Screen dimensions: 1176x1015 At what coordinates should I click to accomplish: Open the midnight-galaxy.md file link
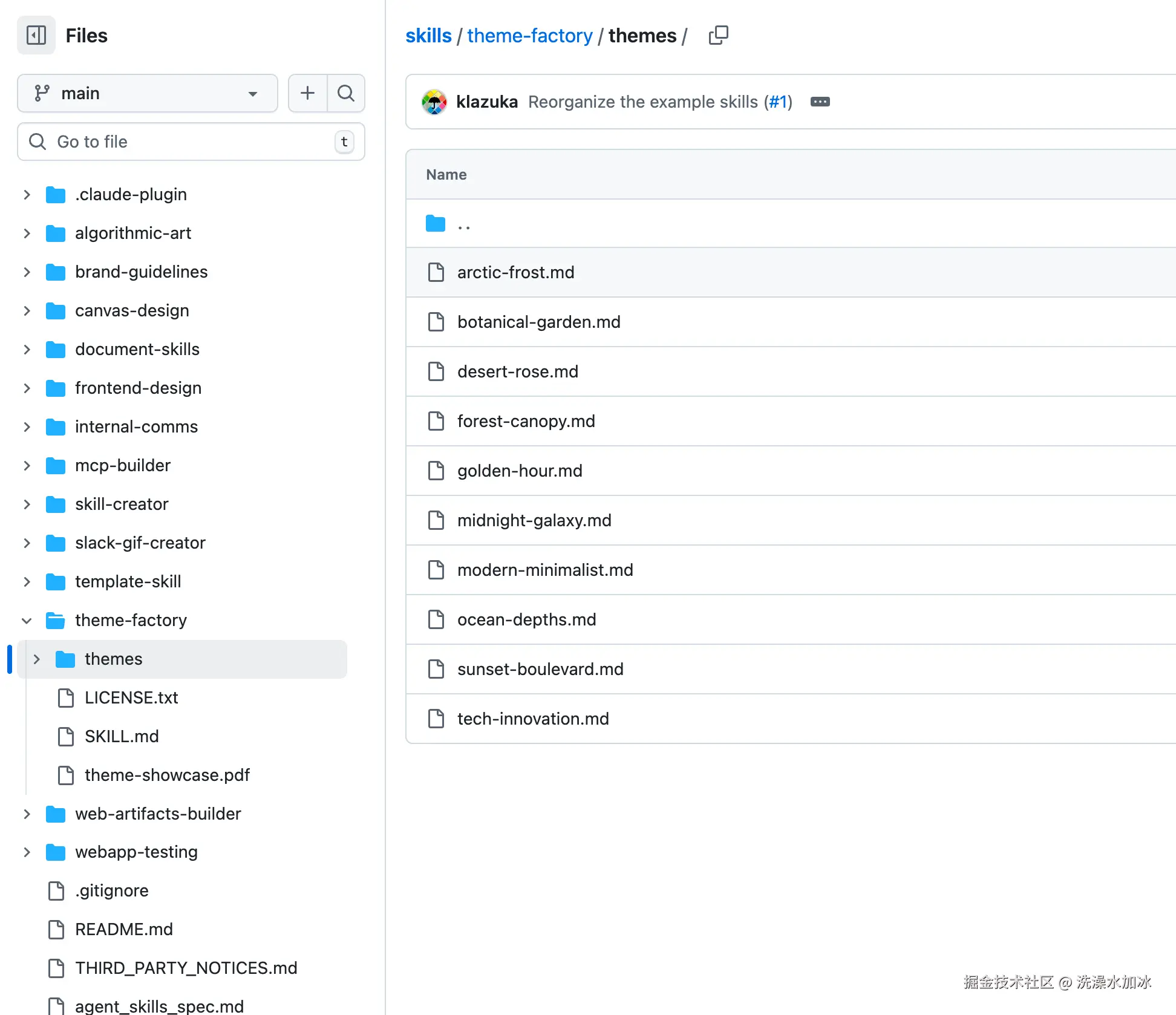(x=534, y=520)
